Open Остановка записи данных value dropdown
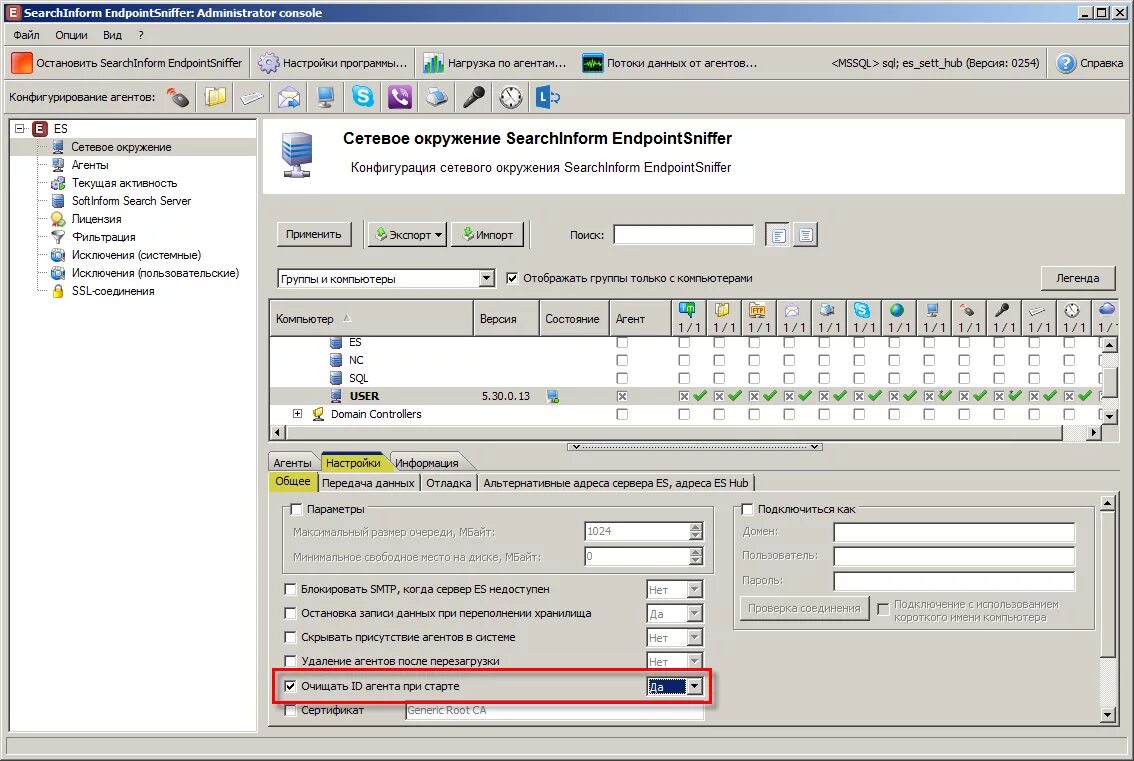The width and height of the screenshot is (1134, 761). (x=694, y=613)
